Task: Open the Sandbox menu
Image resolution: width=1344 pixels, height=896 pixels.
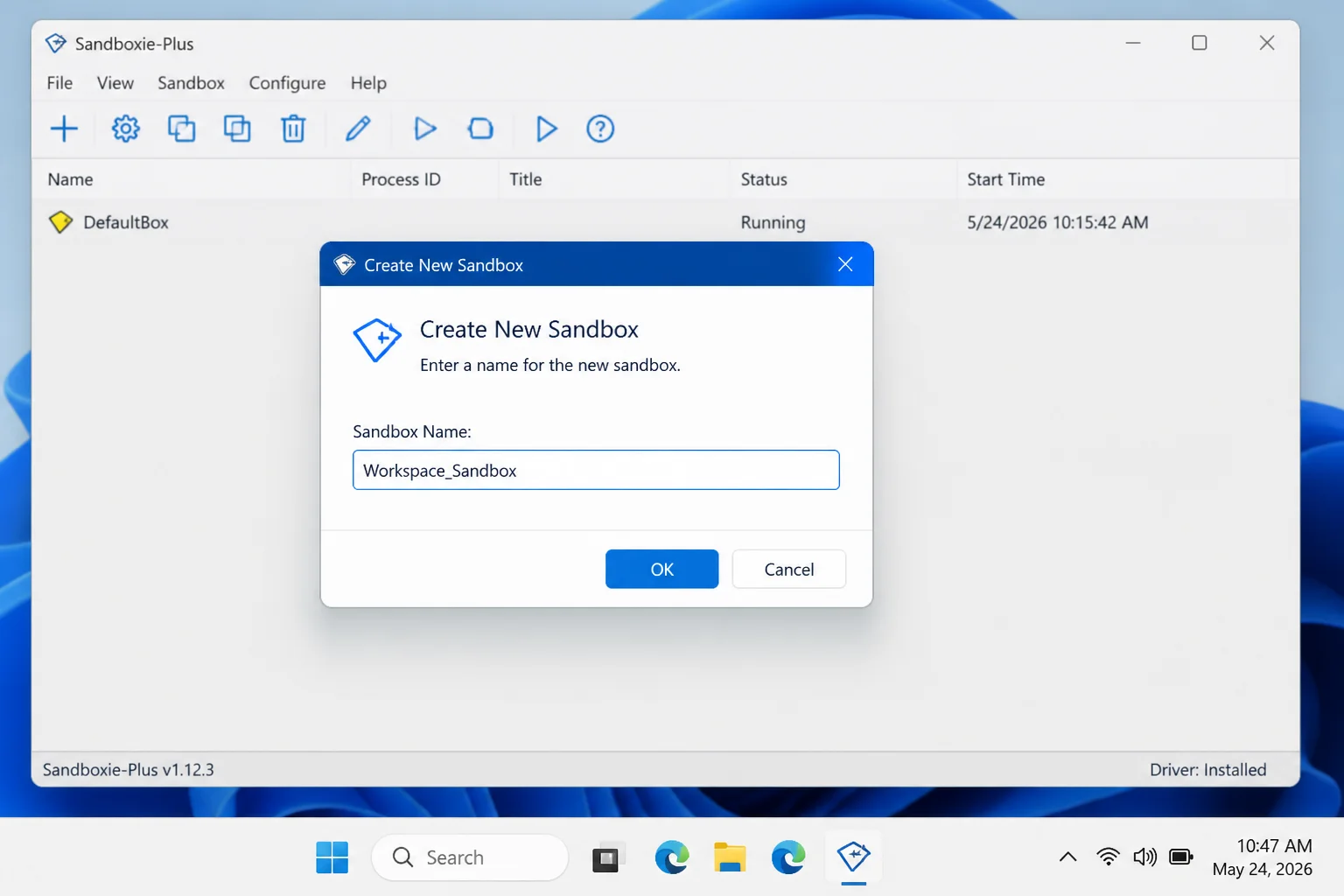Action: (x=191, y=83)
